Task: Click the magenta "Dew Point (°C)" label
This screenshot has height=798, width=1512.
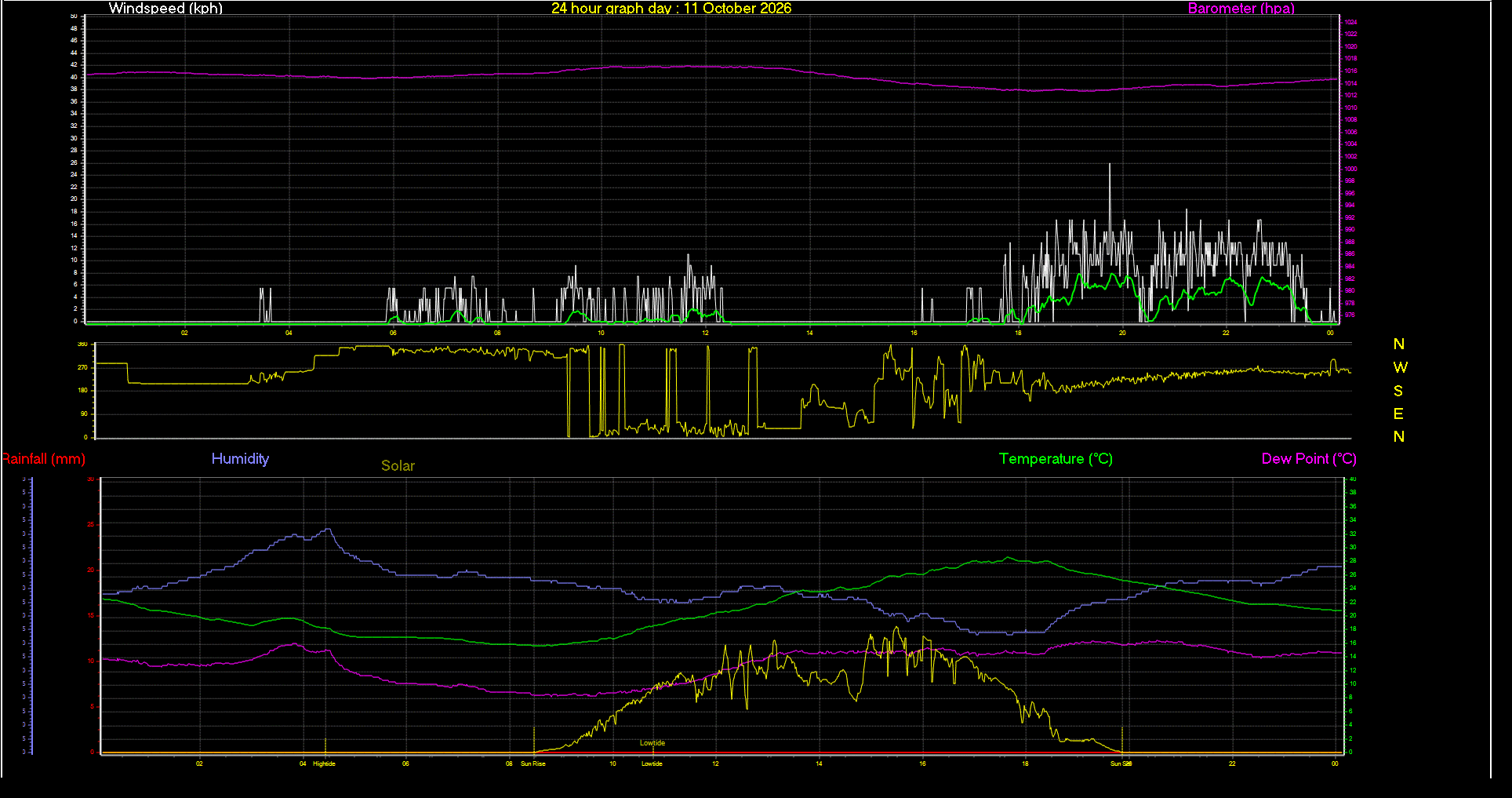Action: point(1309,459)
